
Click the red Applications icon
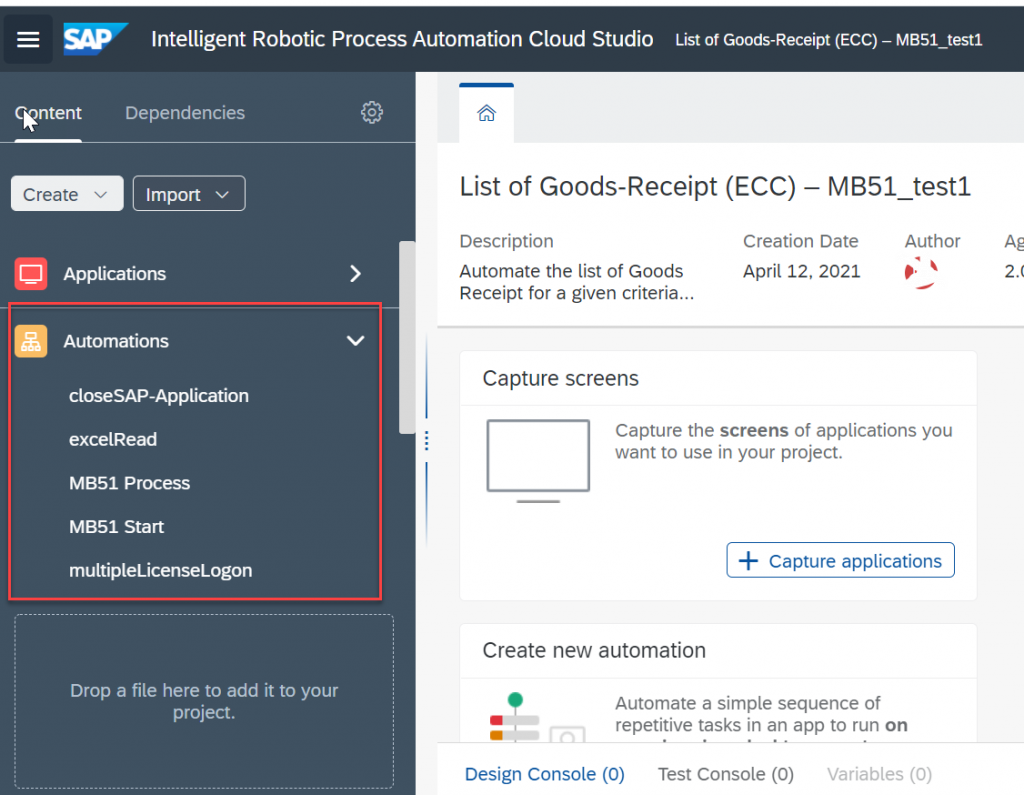coord(31,274)
